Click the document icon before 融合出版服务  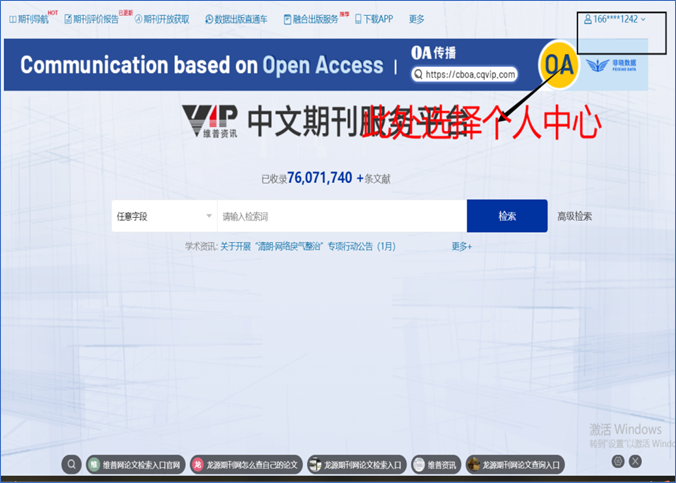click(x=288, y=19)
